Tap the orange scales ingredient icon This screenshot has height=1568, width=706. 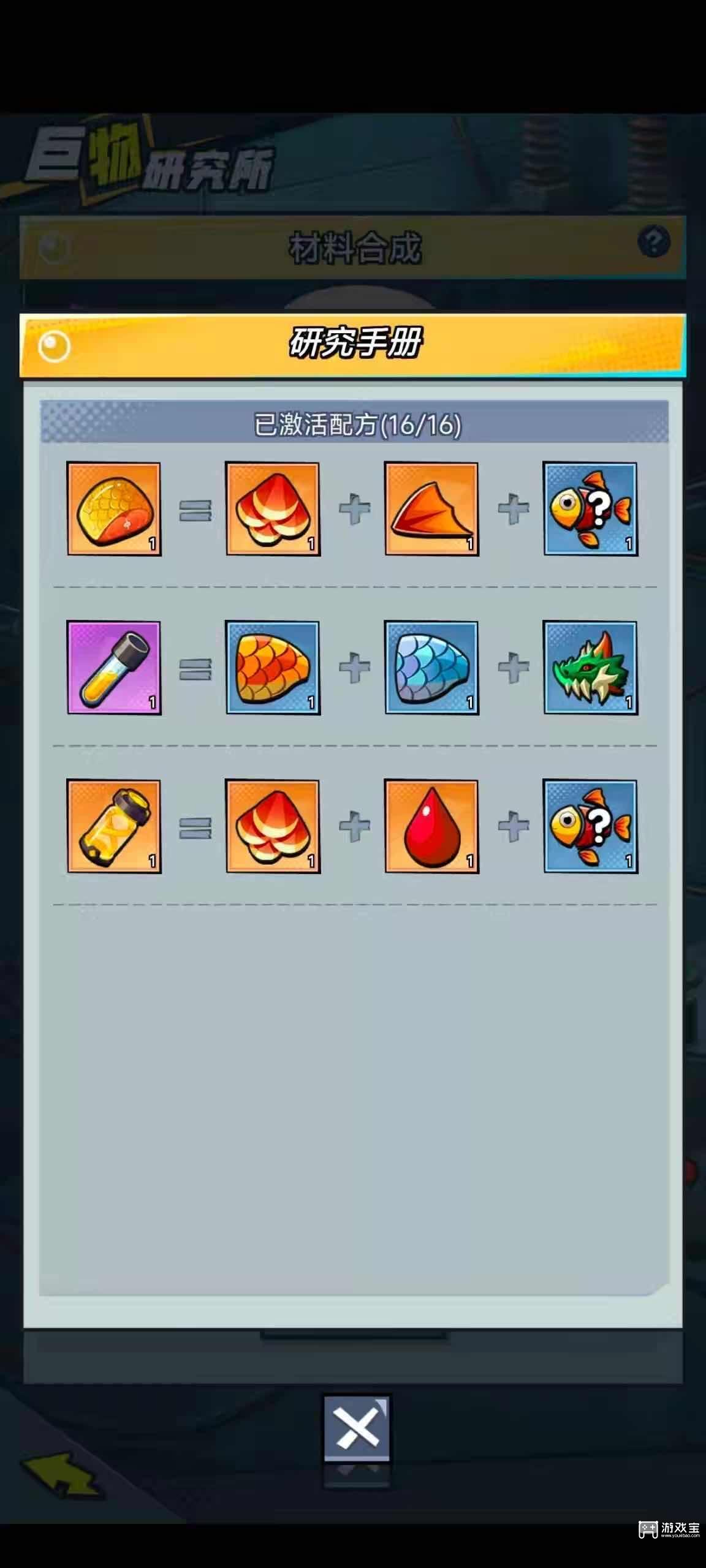point(273,668)
